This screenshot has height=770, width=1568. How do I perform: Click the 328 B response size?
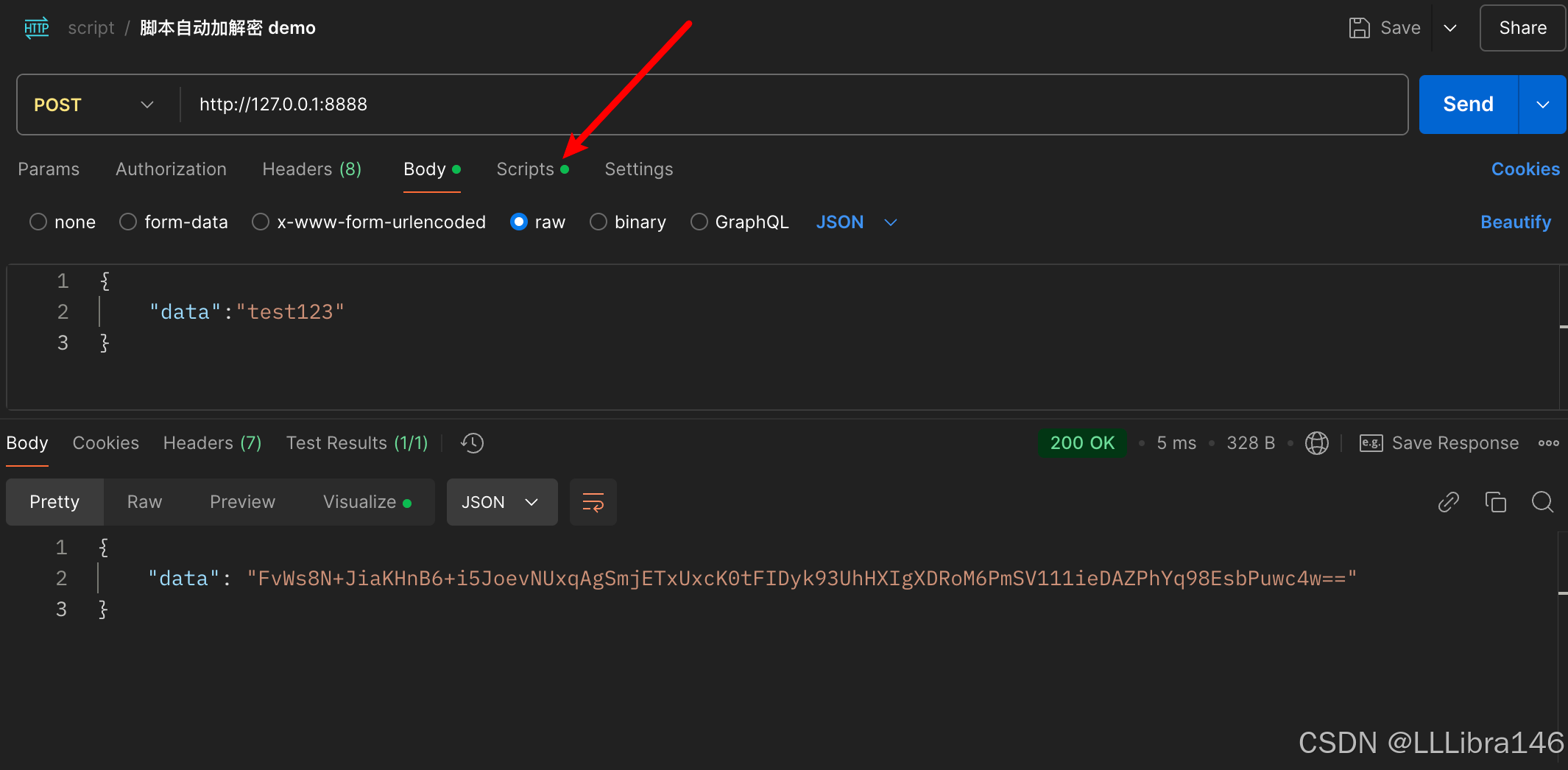(1251, 443)
